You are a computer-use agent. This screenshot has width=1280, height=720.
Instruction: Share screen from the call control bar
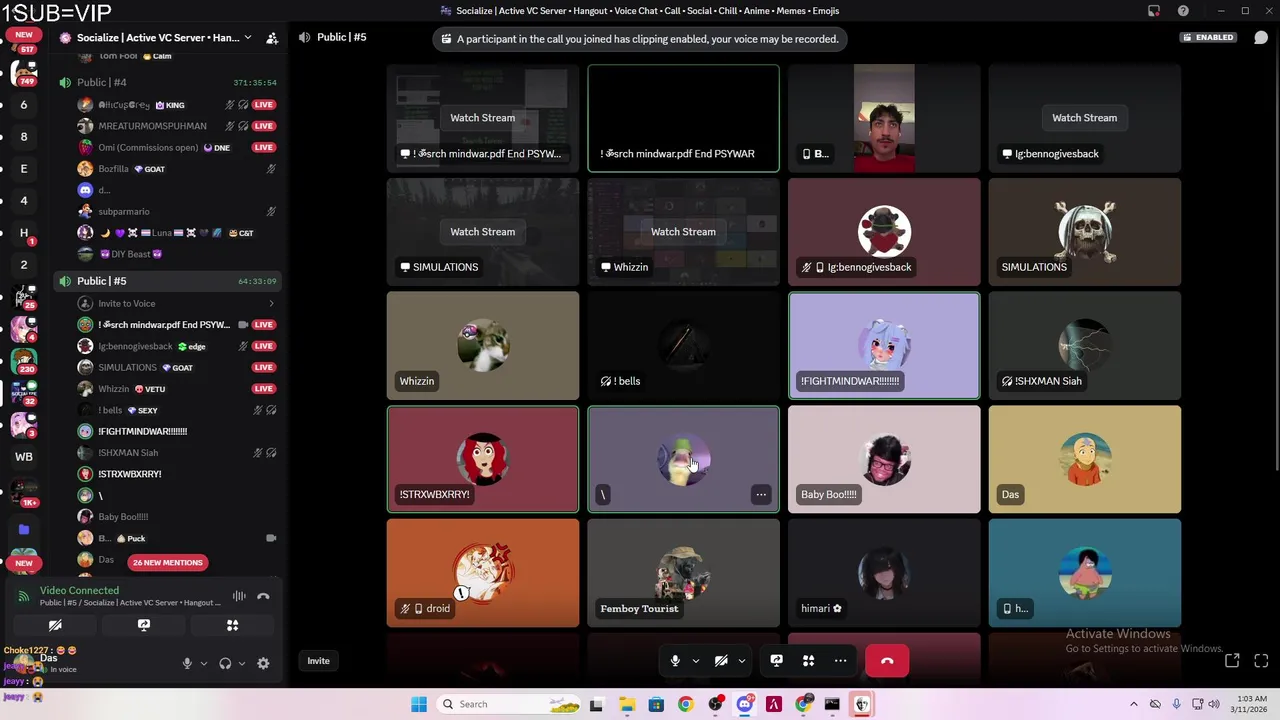coord(776,661)
